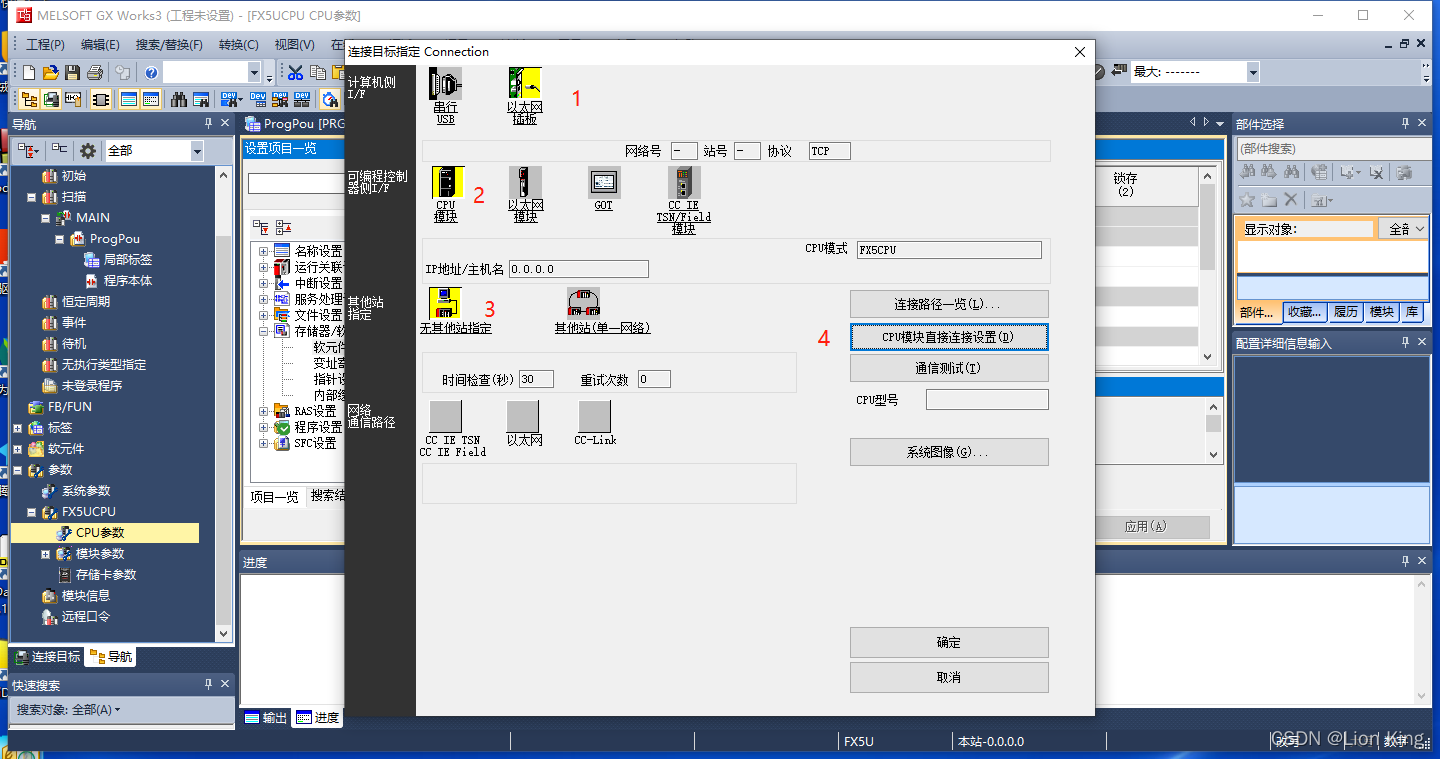Open the 工程(P) menu
The image size is (1440, 759).
click(45, 45)
